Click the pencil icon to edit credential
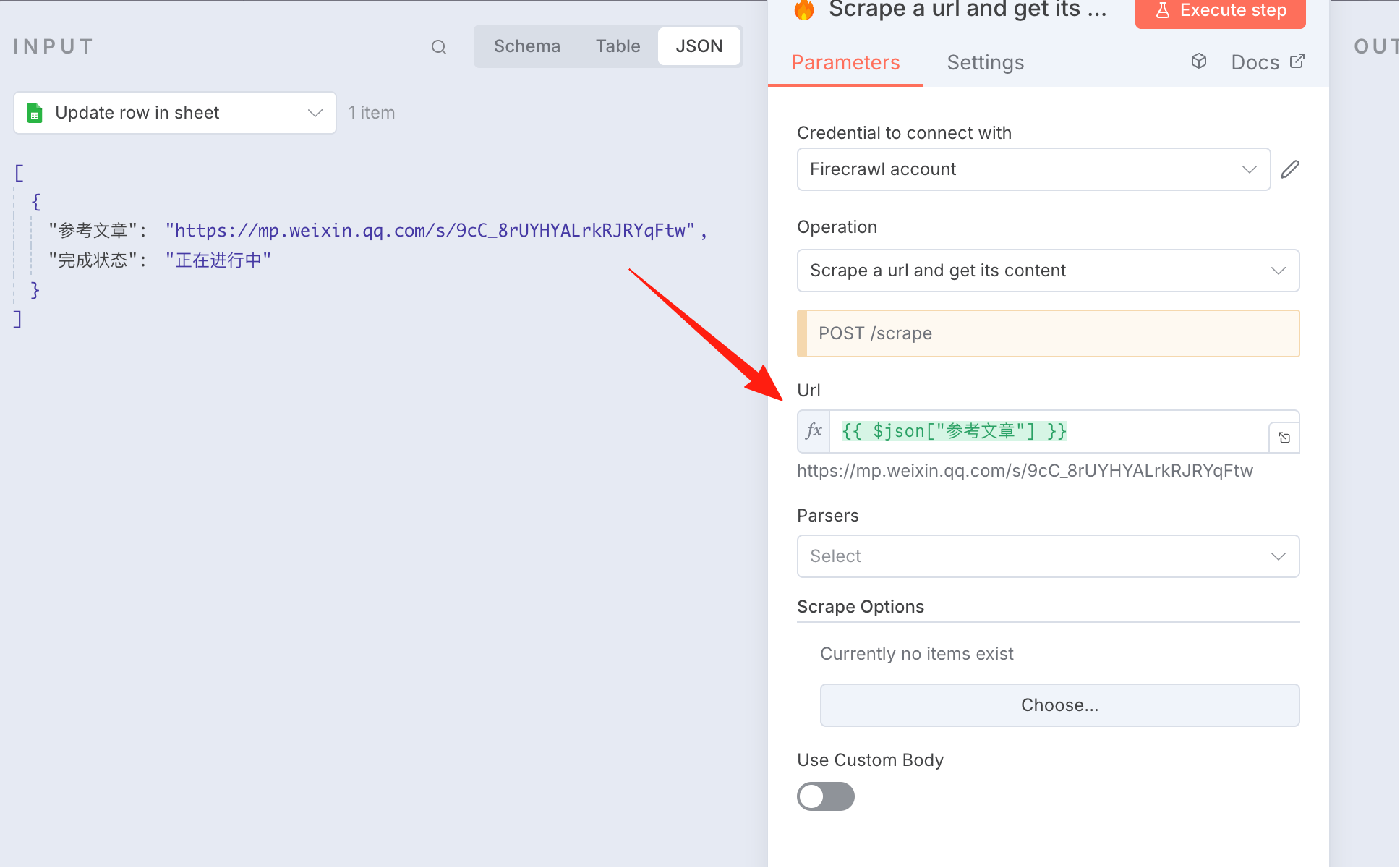 coord(1290,169)
